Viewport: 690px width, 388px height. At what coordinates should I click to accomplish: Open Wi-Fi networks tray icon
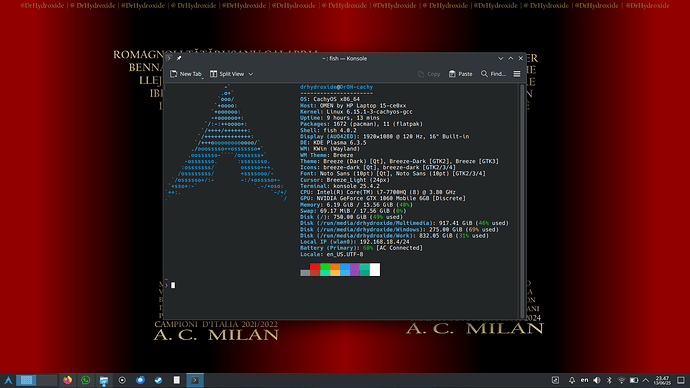(x=621, y=380)
